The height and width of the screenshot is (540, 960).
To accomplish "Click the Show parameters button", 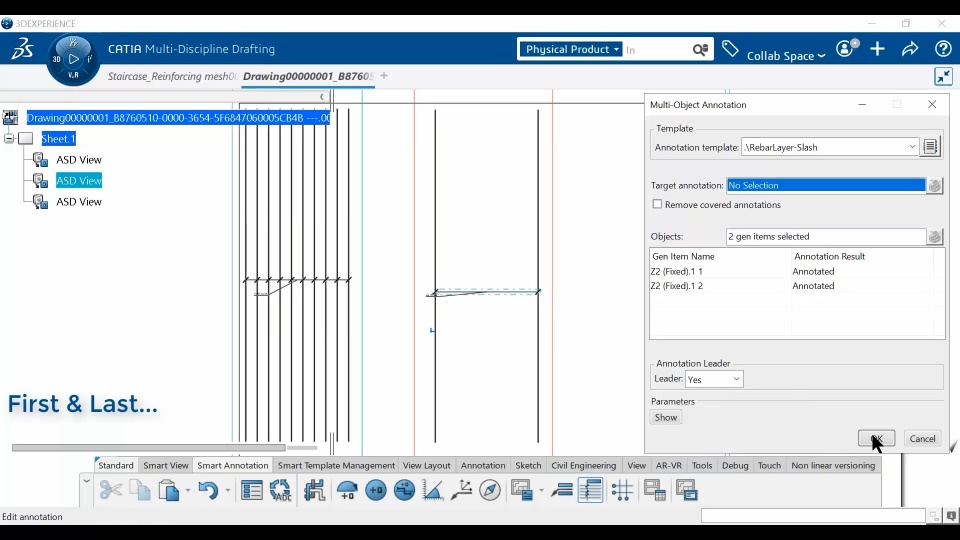I will pos(666,418).
